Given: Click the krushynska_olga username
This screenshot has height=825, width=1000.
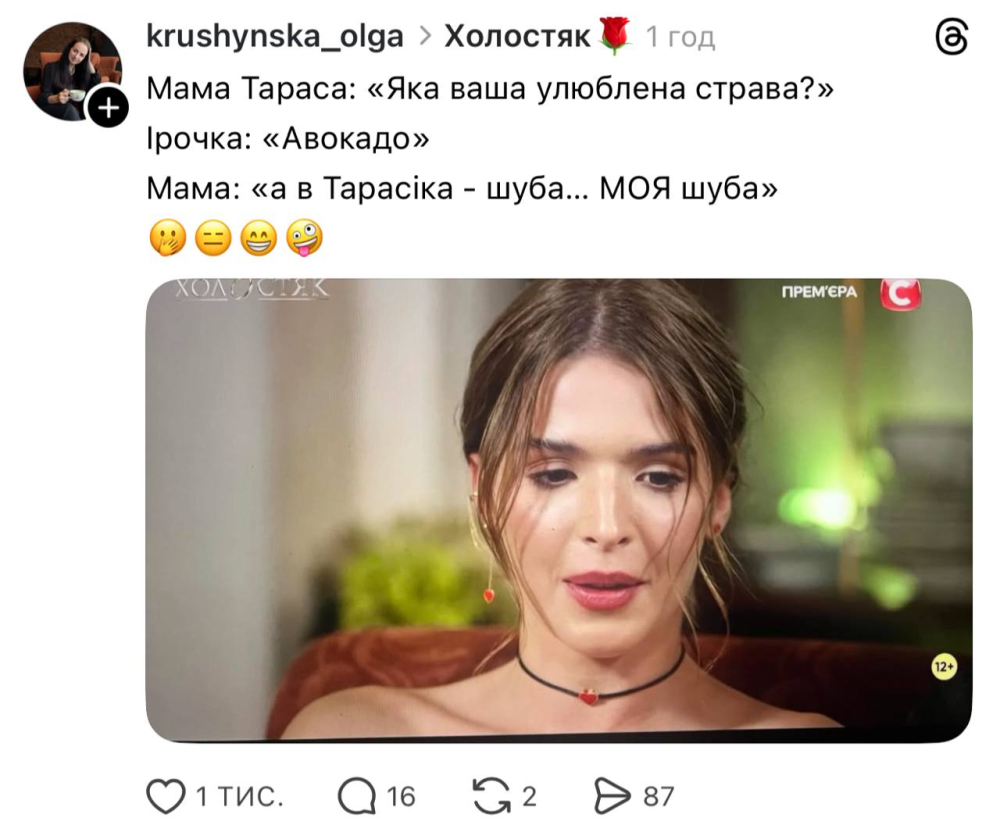Looking at the screenshot, I should pyautogui.click(x=275, y=36).
